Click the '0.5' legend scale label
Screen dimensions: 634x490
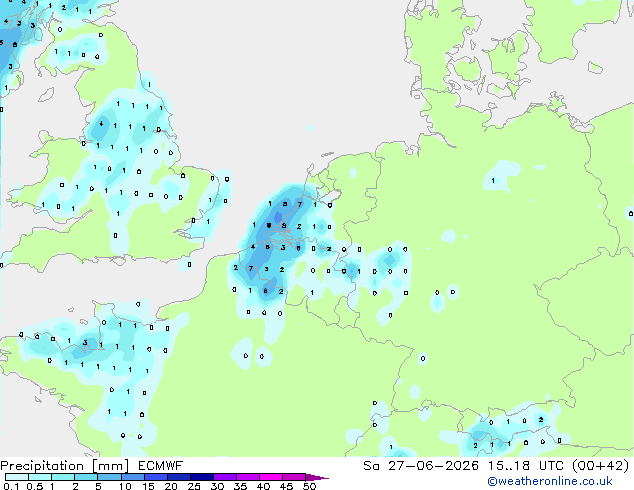35,486
